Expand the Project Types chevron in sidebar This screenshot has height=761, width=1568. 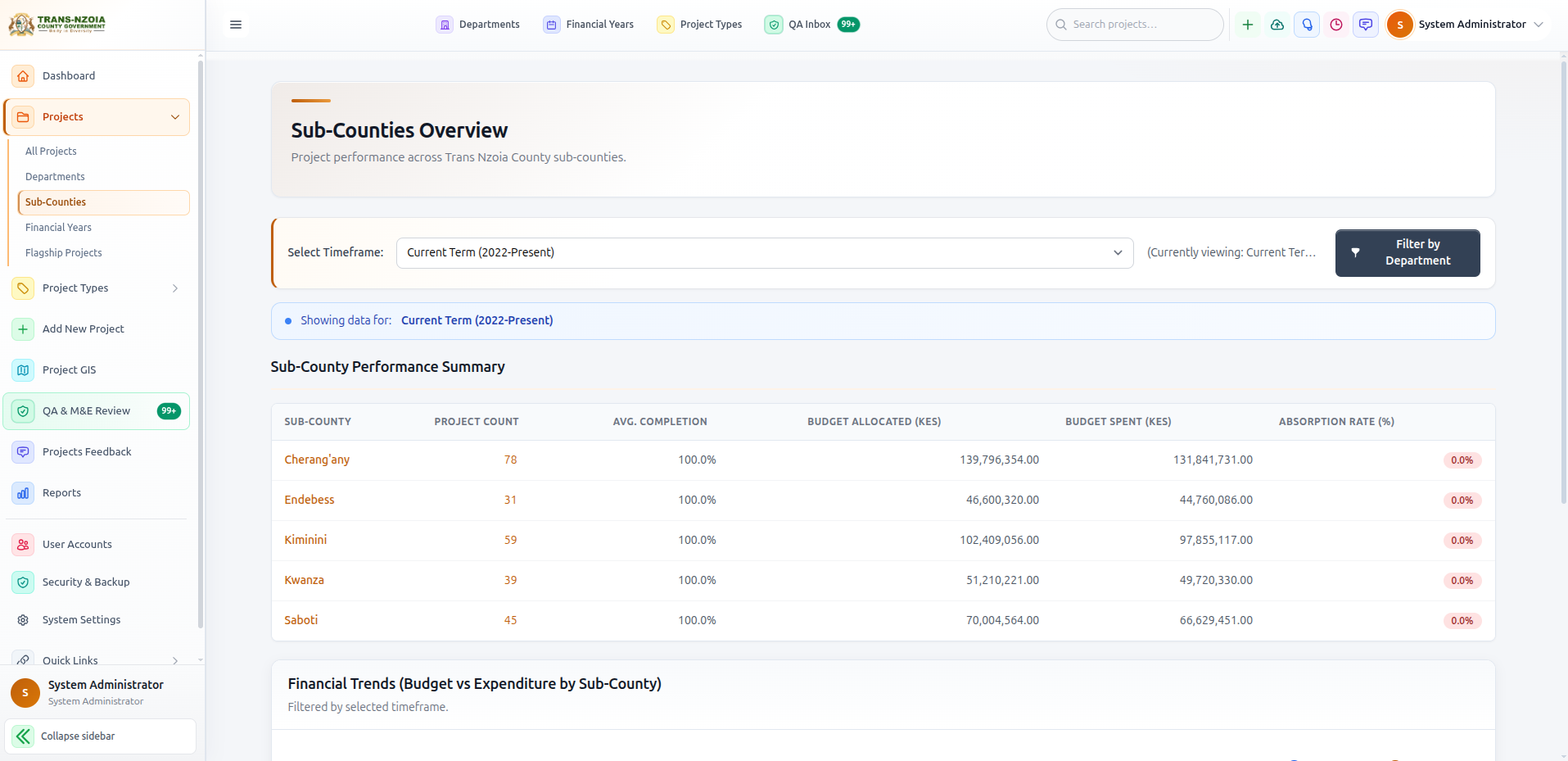coord(175,288)
